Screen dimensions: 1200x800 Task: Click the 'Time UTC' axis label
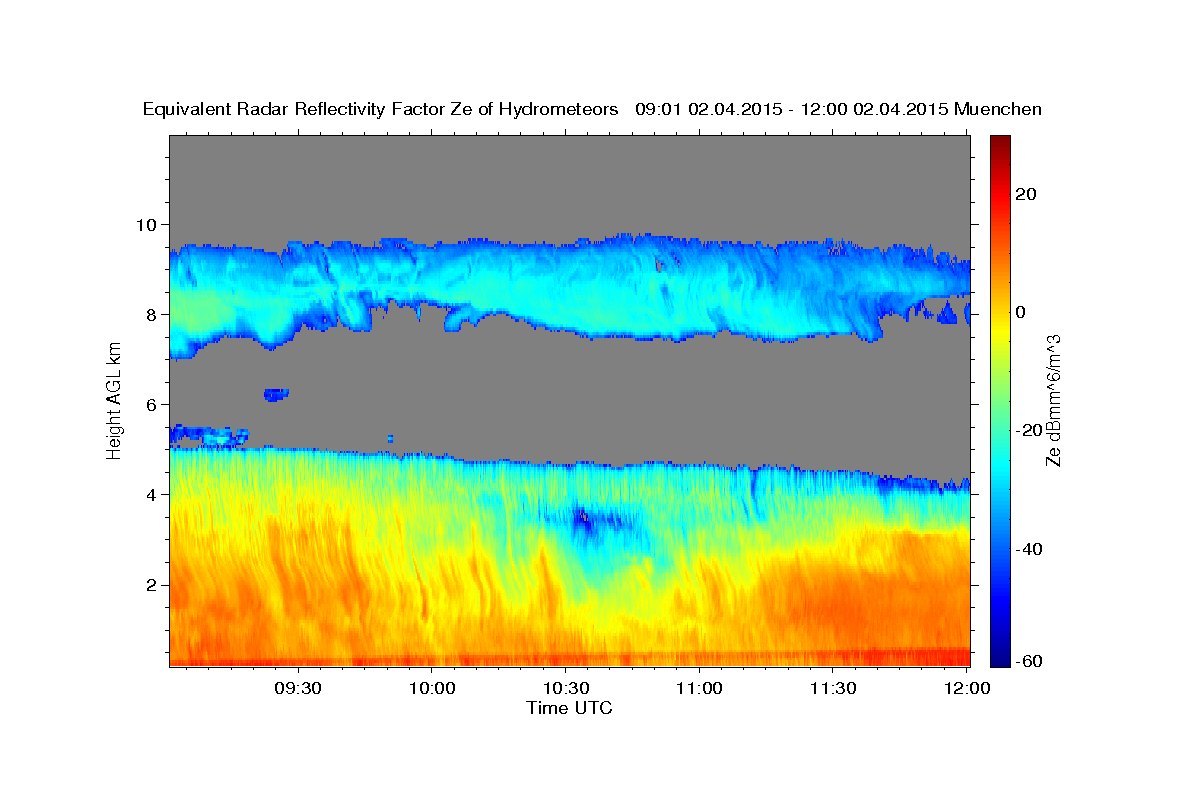[x=569, y=708]
